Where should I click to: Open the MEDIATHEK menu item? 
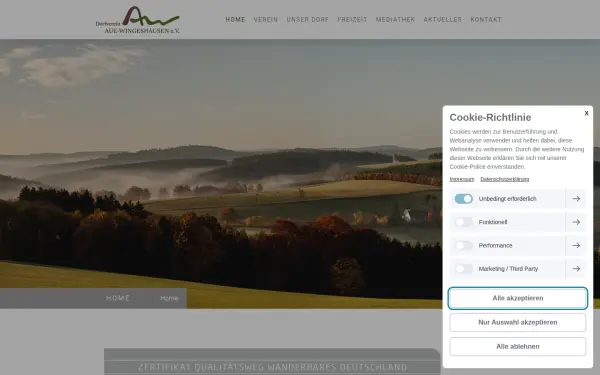pos(395,20)
